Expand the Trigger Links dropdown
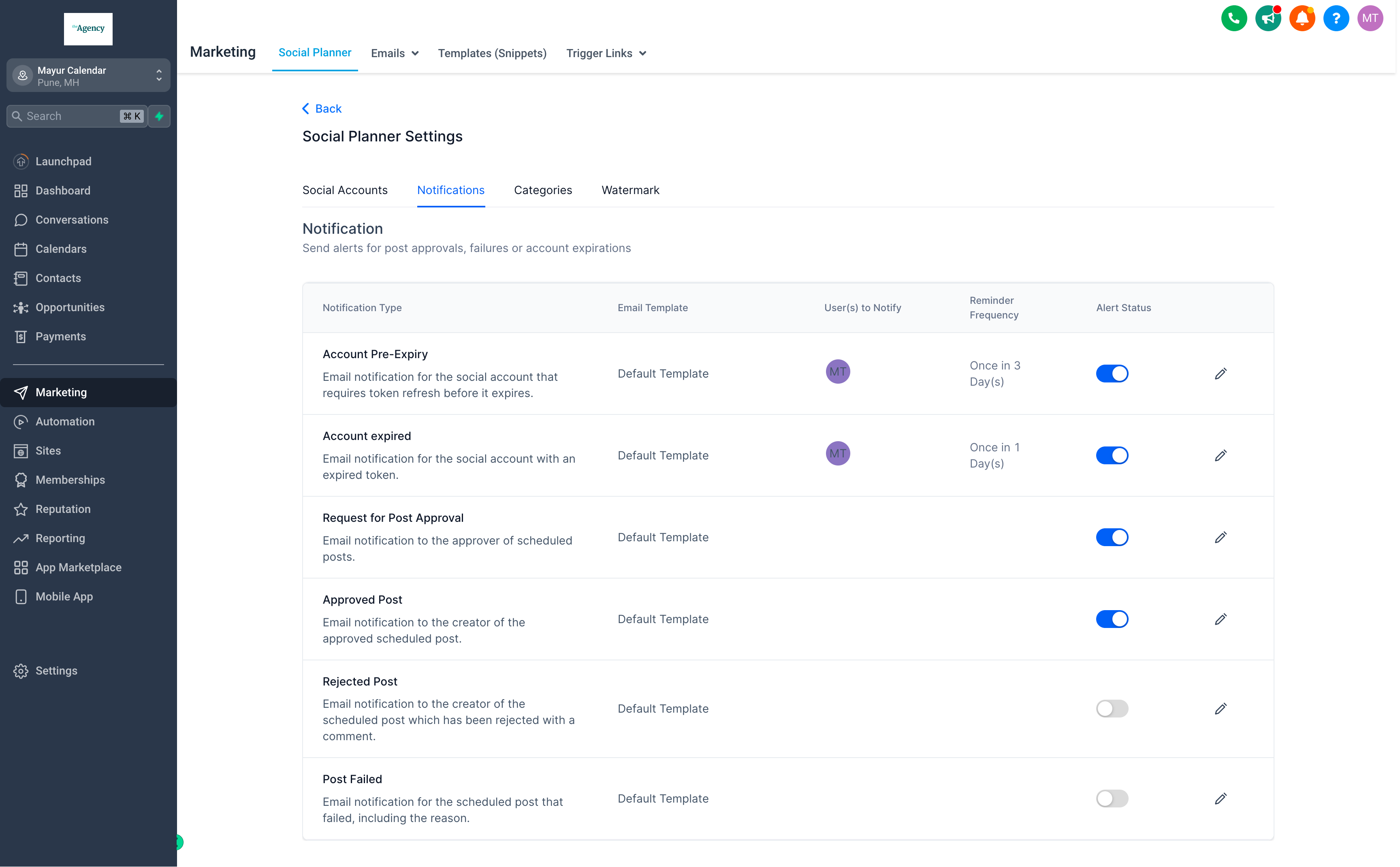 click(x=606, y=53)
